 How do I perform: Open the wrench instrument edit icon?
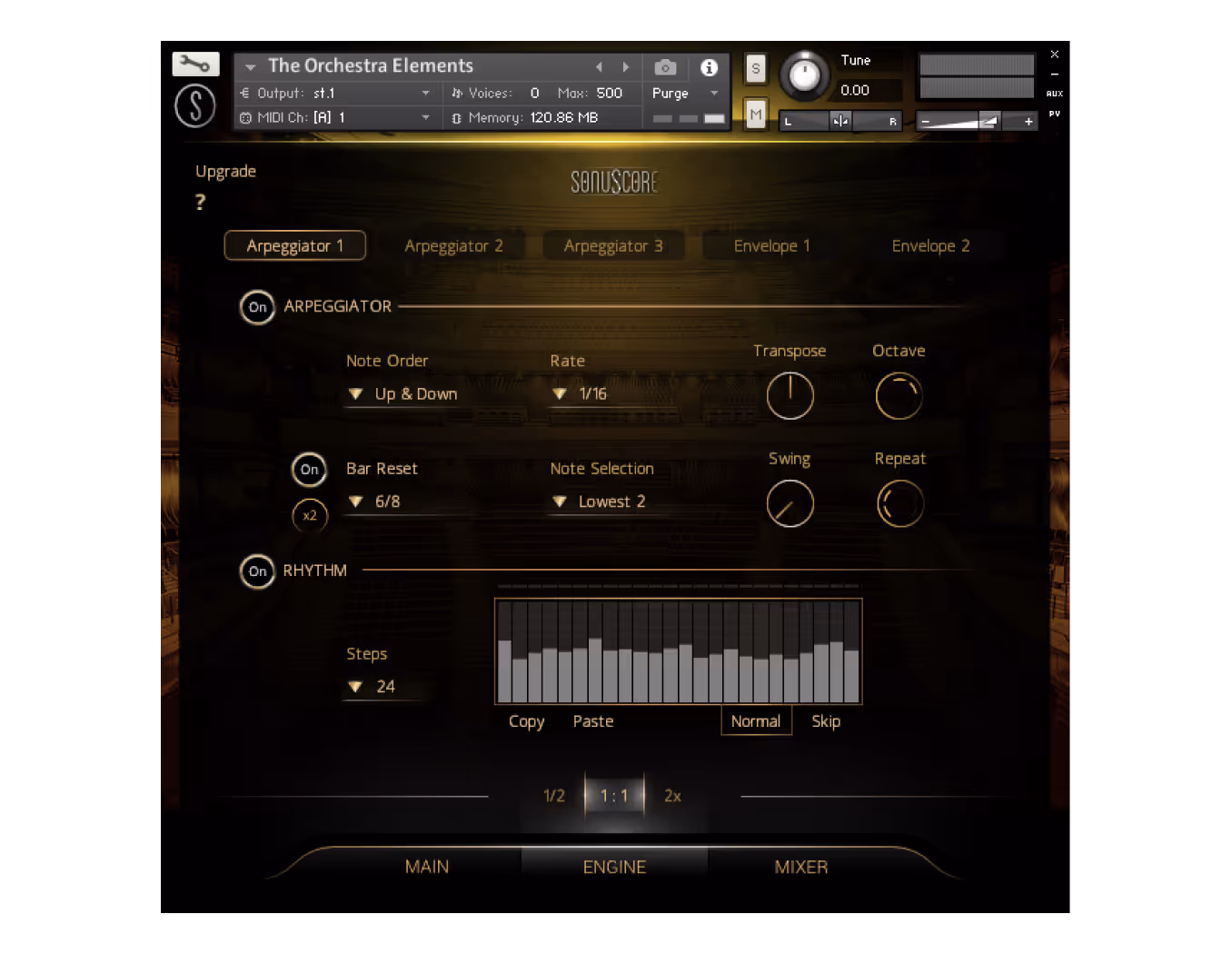click(x=195, y=64)
